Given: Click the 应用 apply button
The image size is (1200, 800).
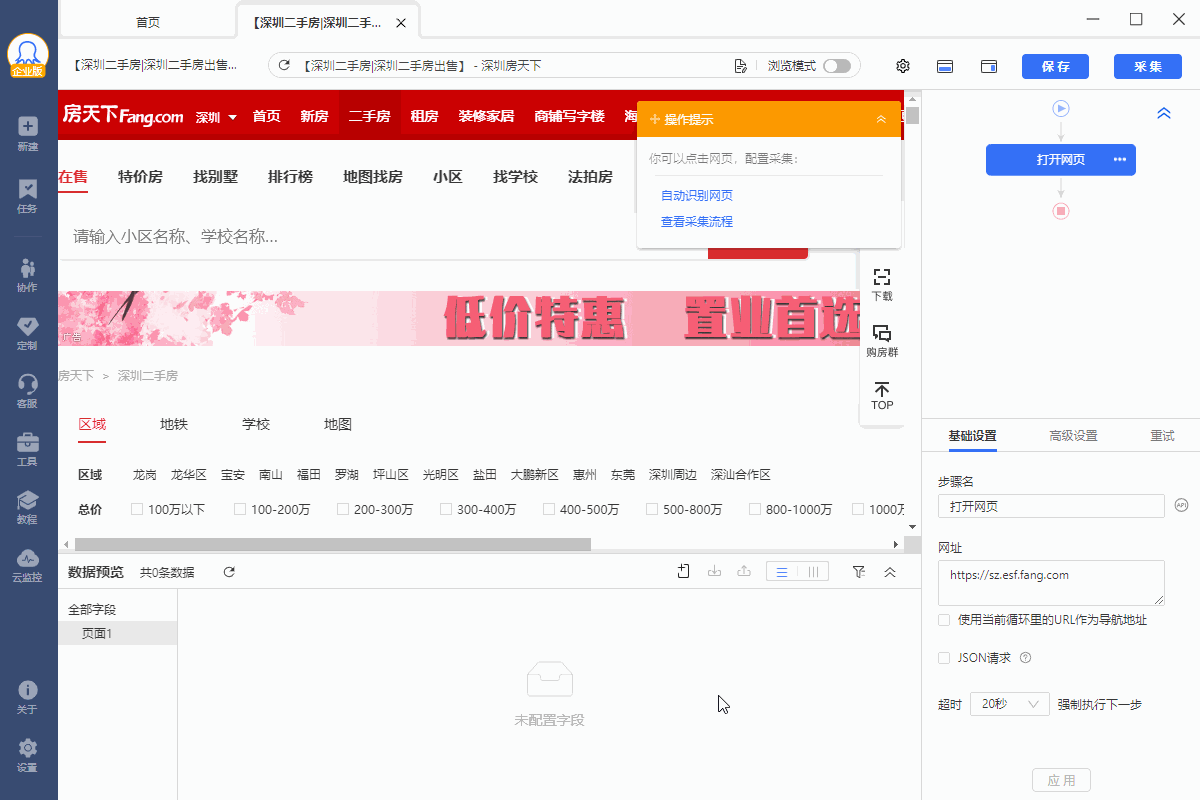Looking at the screenshot, I should pos(1061,780).
